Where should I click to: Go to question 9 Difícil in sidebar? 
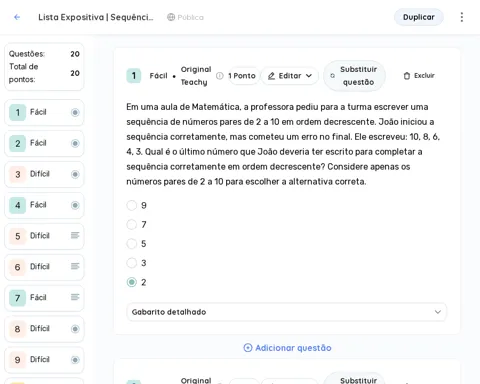(x=44, y=360)
